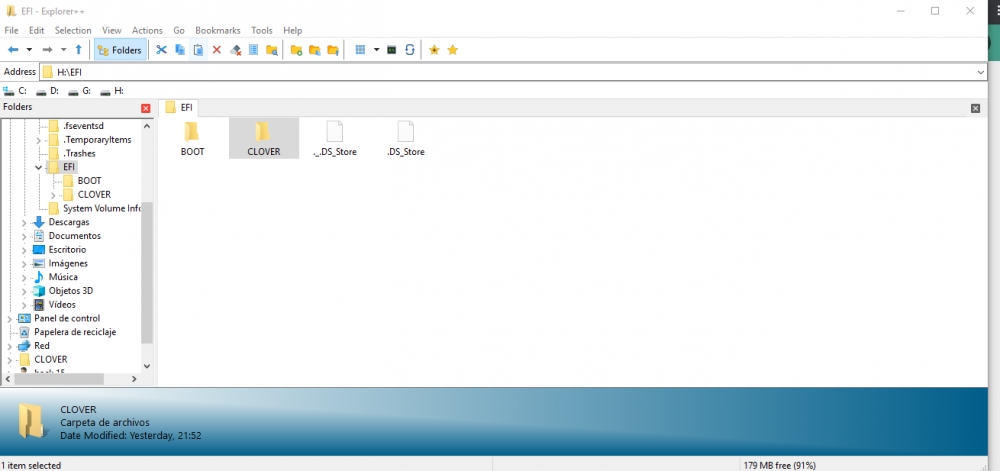Collapse the EFI tree node
Screen dimensions: 1000x471
(x=38, y=168)
